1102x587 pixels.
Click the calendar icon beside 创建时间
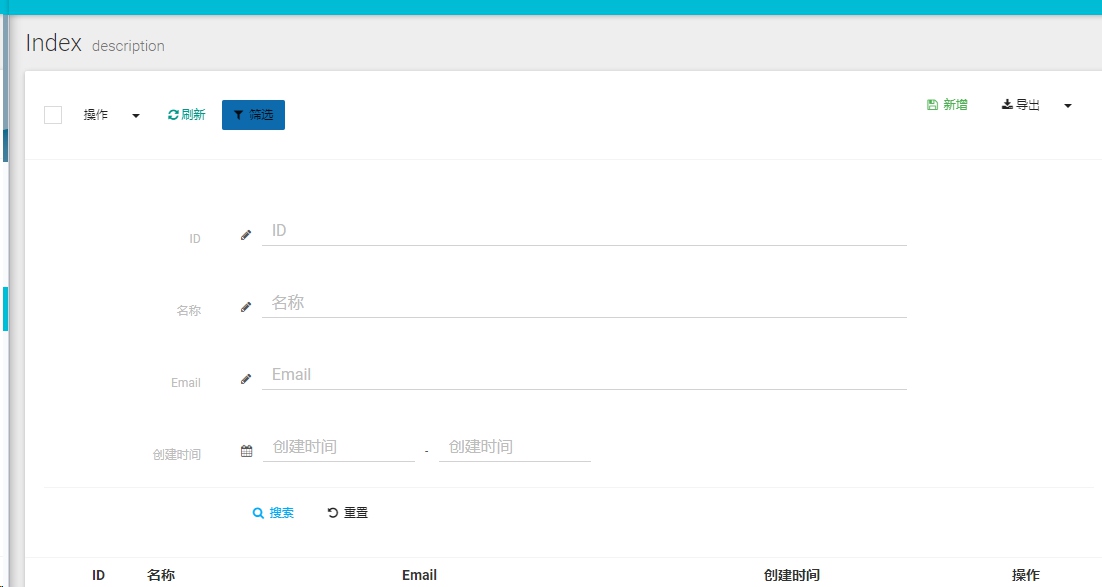pyautogui.click(x=246, y=451)
